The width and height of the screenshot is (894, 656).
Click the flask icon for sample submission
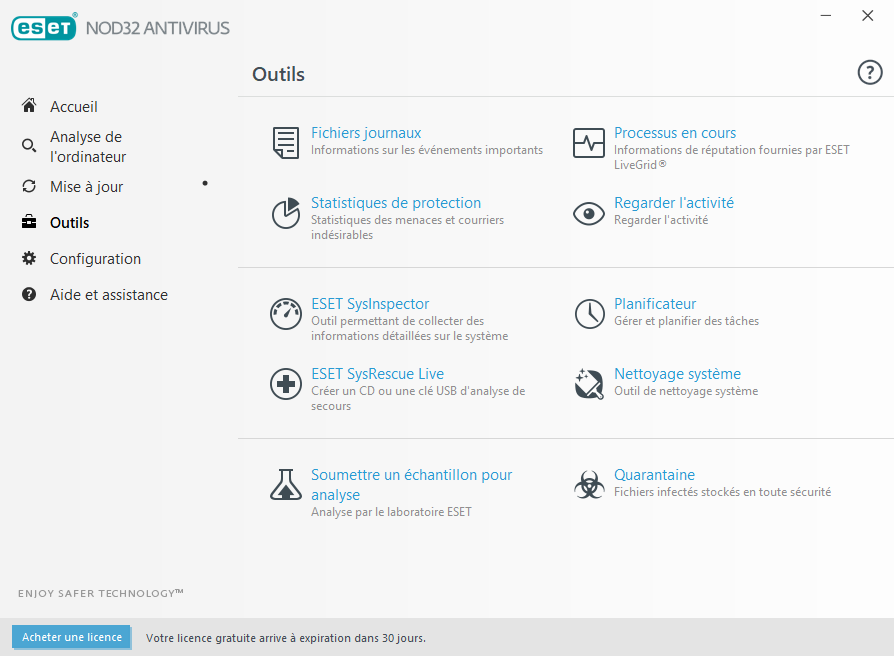point(286,485)
